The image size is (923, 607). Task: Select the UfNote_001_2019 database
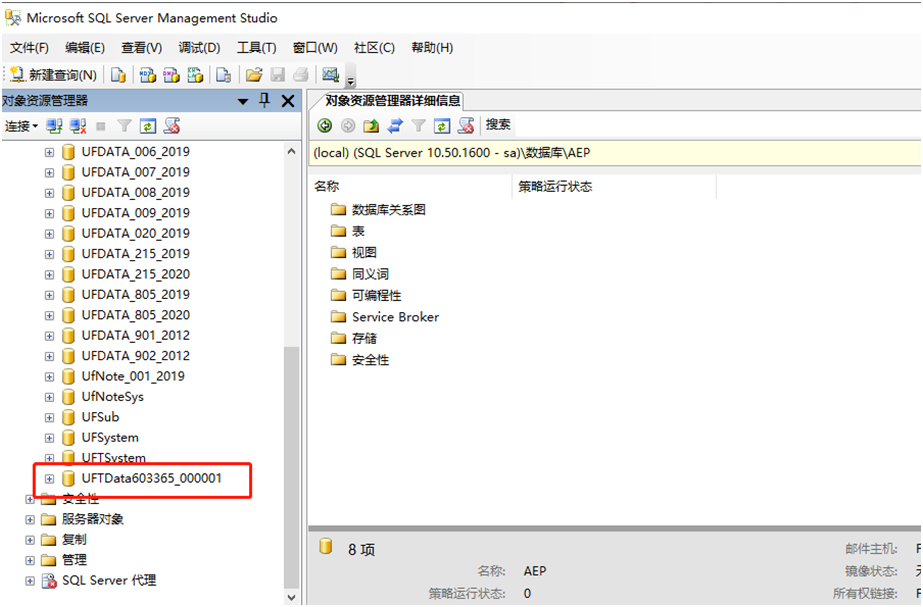coord(133,376)
